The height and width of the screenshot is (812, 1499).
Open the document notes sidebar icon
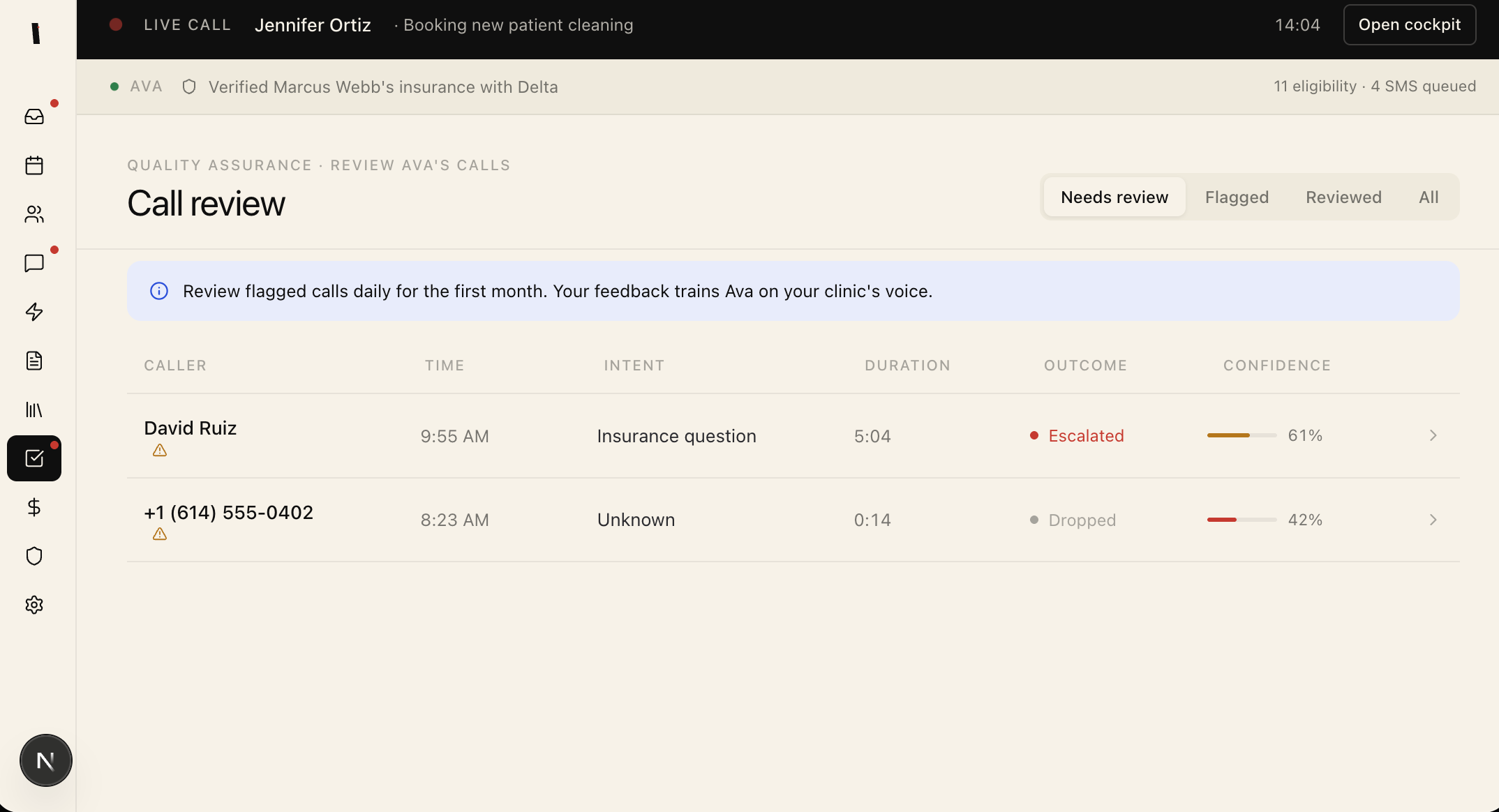34,361
